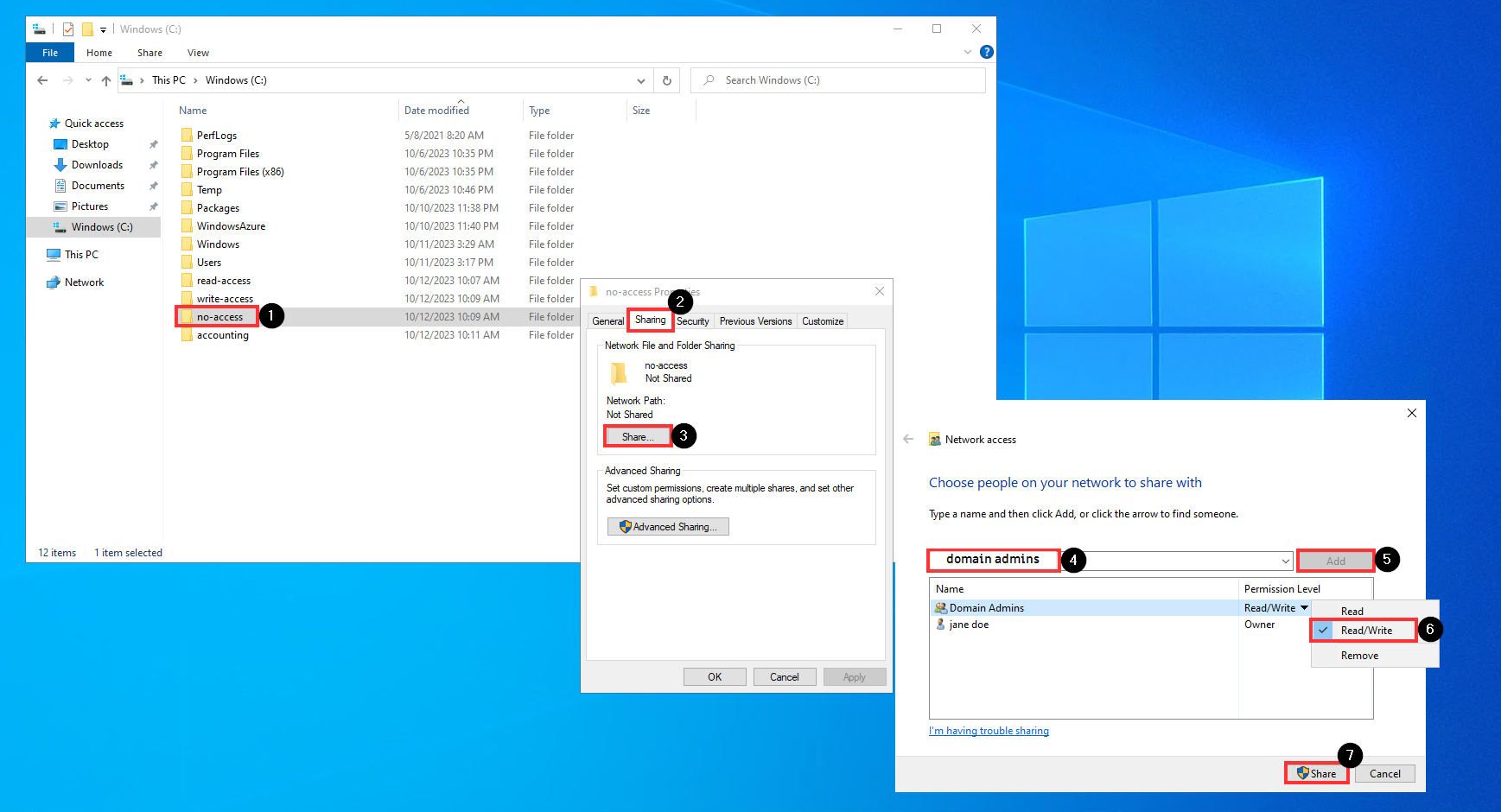This screenshot has width=1501, height=812.
Task: Click Cancel in Network access dialog
Action: click(1385, 774)
